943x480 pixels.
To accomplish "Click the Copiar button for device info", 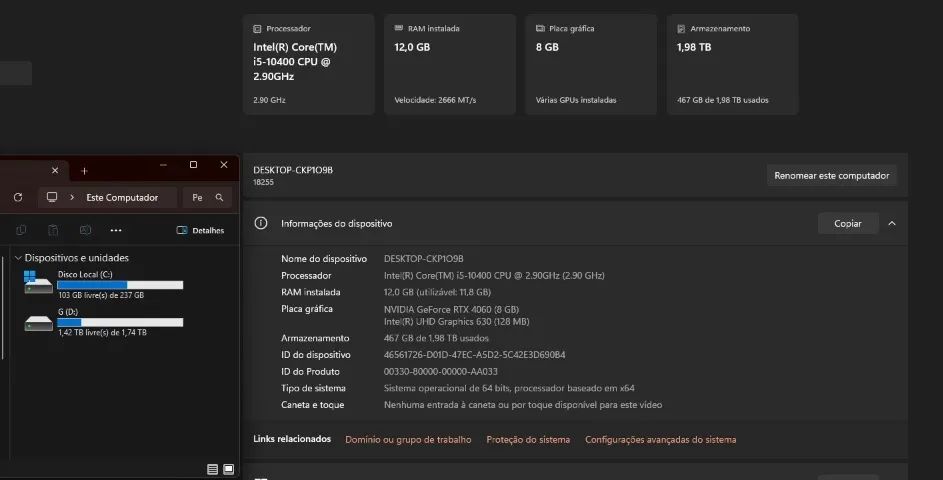I will [x=848, y=223].
